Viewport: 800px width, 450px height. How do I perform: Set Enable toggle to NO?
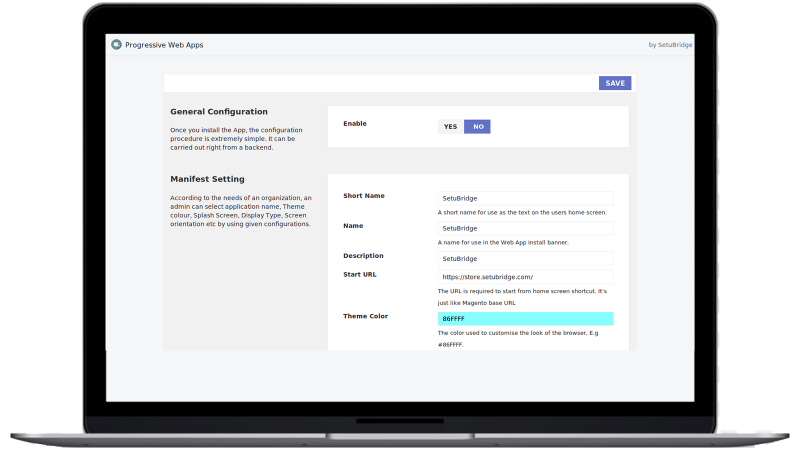pos(478,127)
